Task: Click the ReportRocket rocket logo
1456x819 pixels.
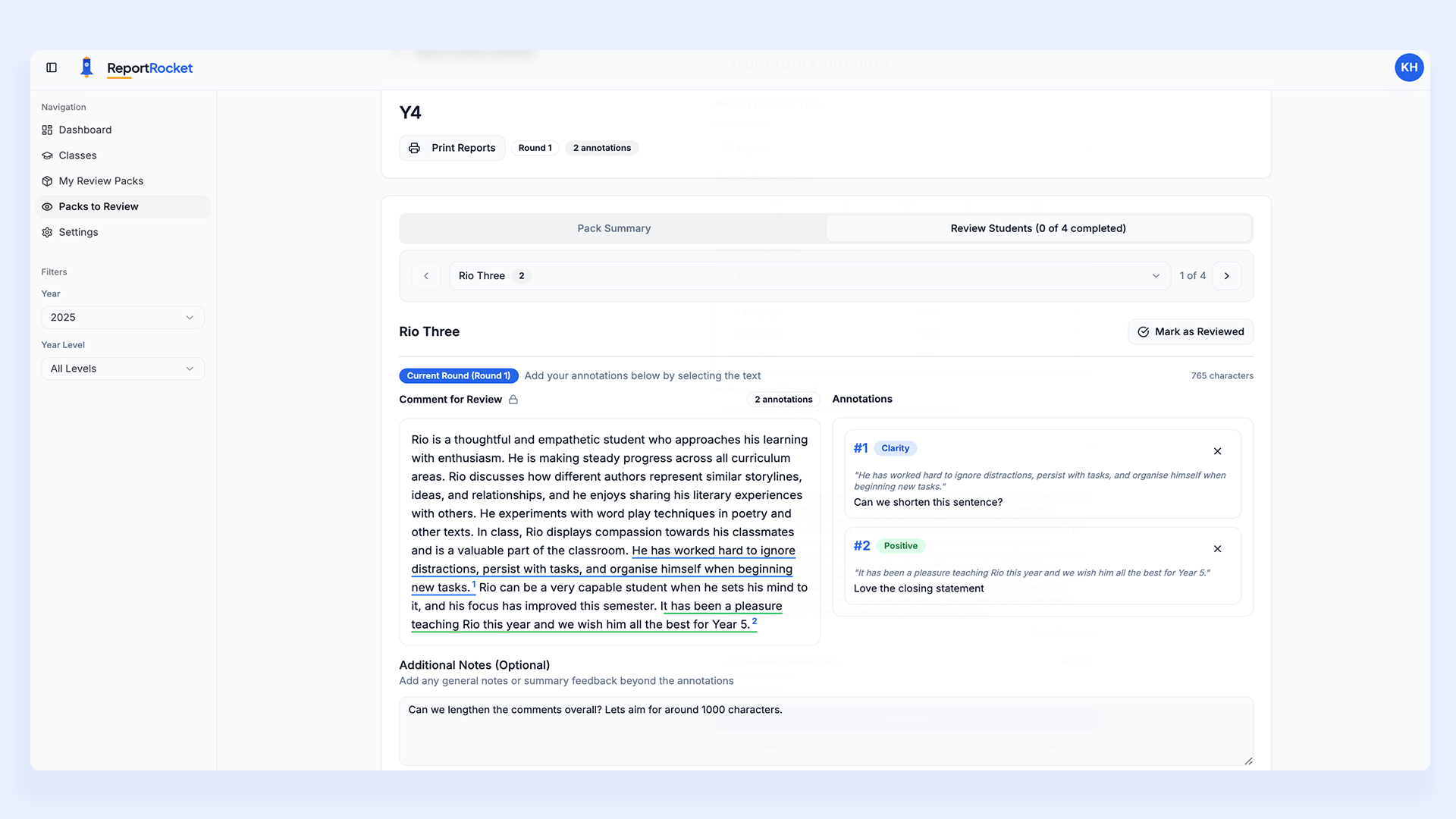Action: [x=86, y=67]
